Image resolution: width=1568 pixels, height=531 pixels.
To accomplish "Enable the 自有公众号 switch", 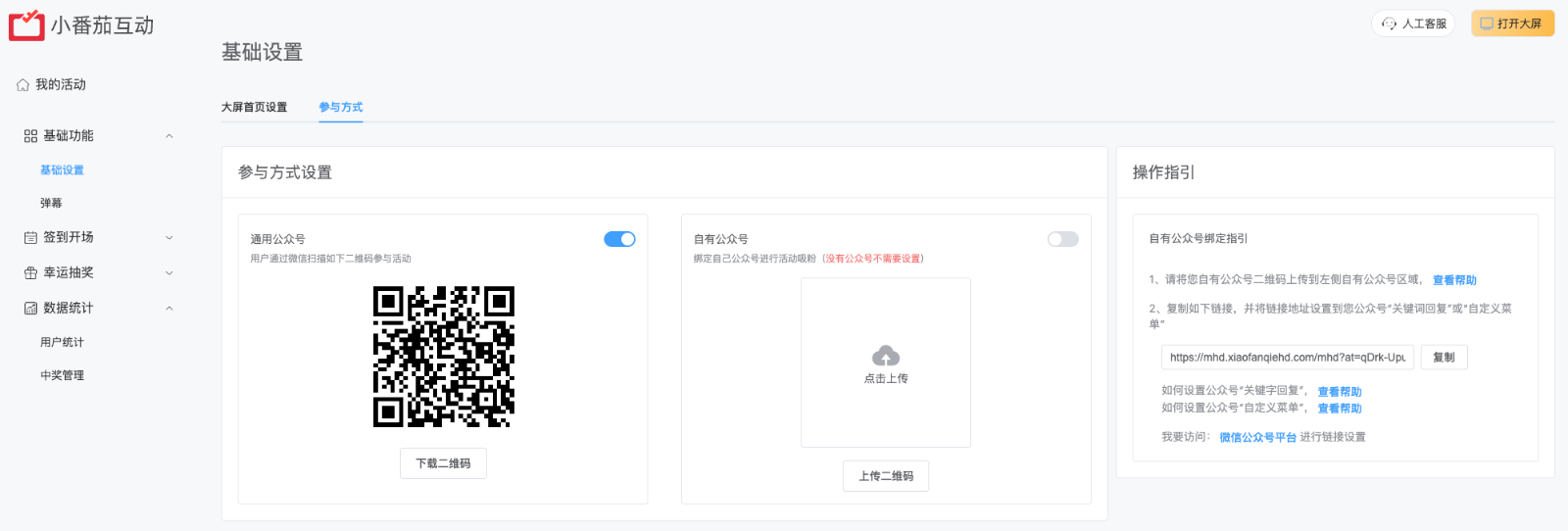I will (x=1062, y=239).
